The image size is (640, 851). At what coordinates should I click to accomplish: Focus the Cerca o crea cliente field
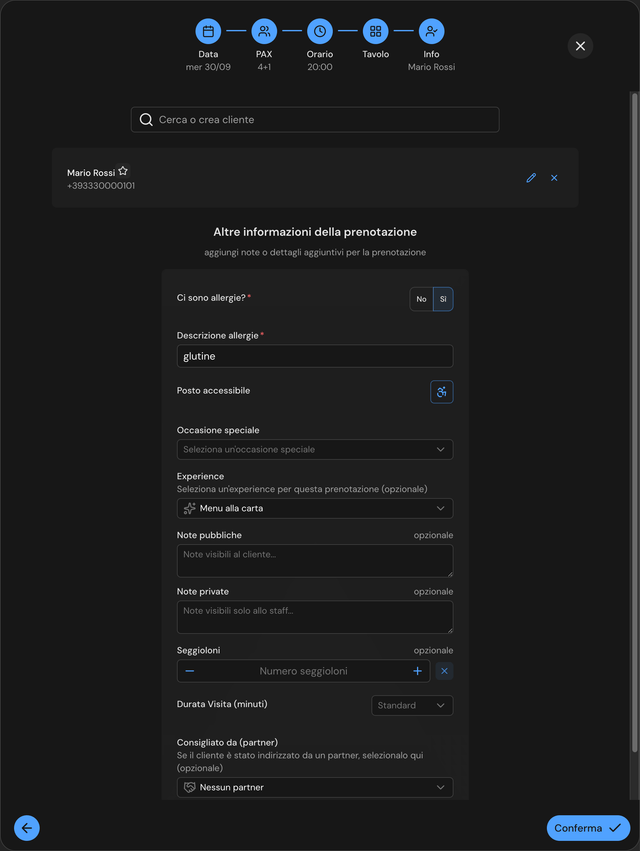pyautogui.click(x=315, y=119)
